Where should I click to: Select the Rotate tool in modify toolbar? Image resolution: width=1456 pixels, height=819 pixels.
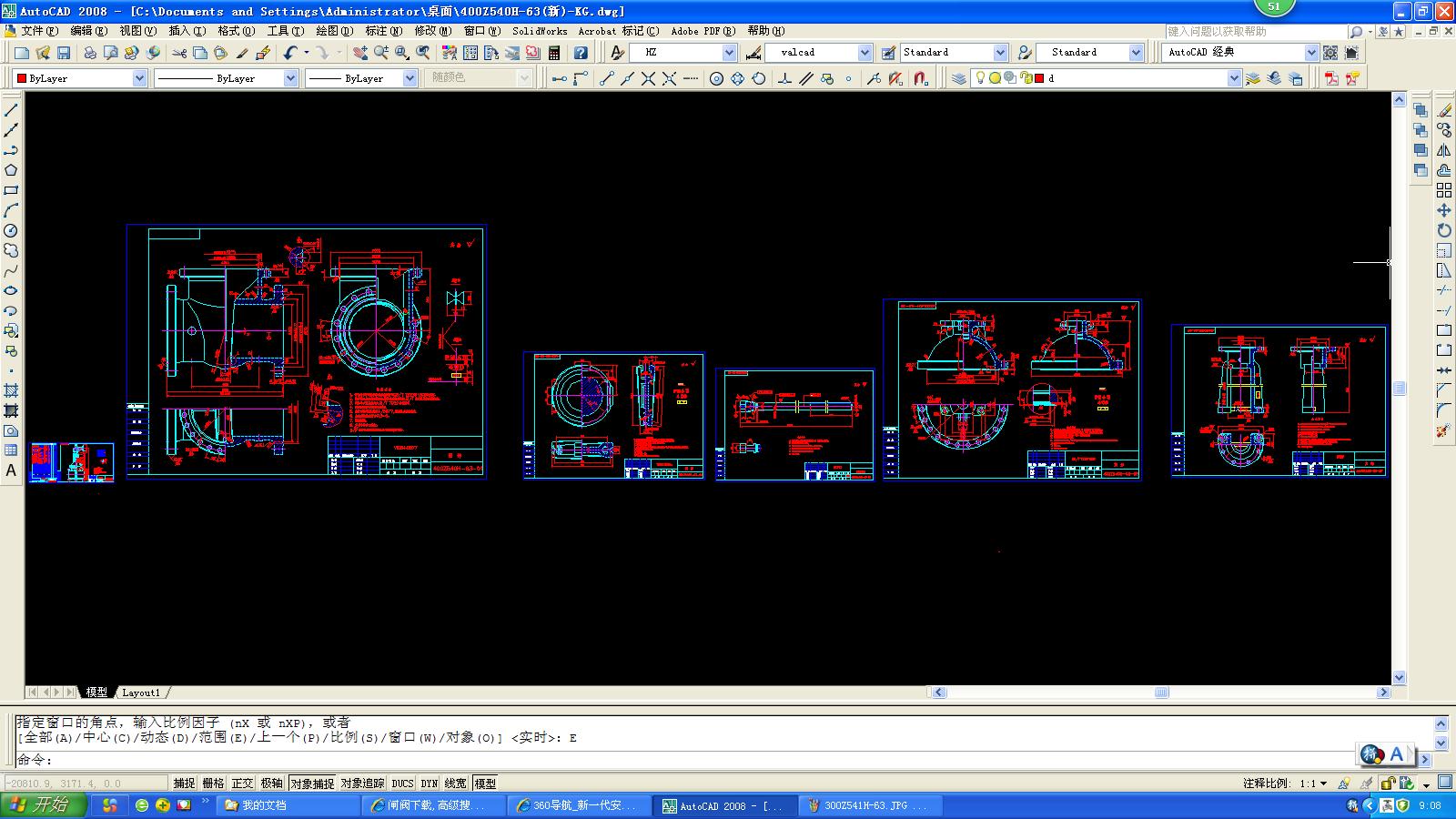click(1444, 230)
